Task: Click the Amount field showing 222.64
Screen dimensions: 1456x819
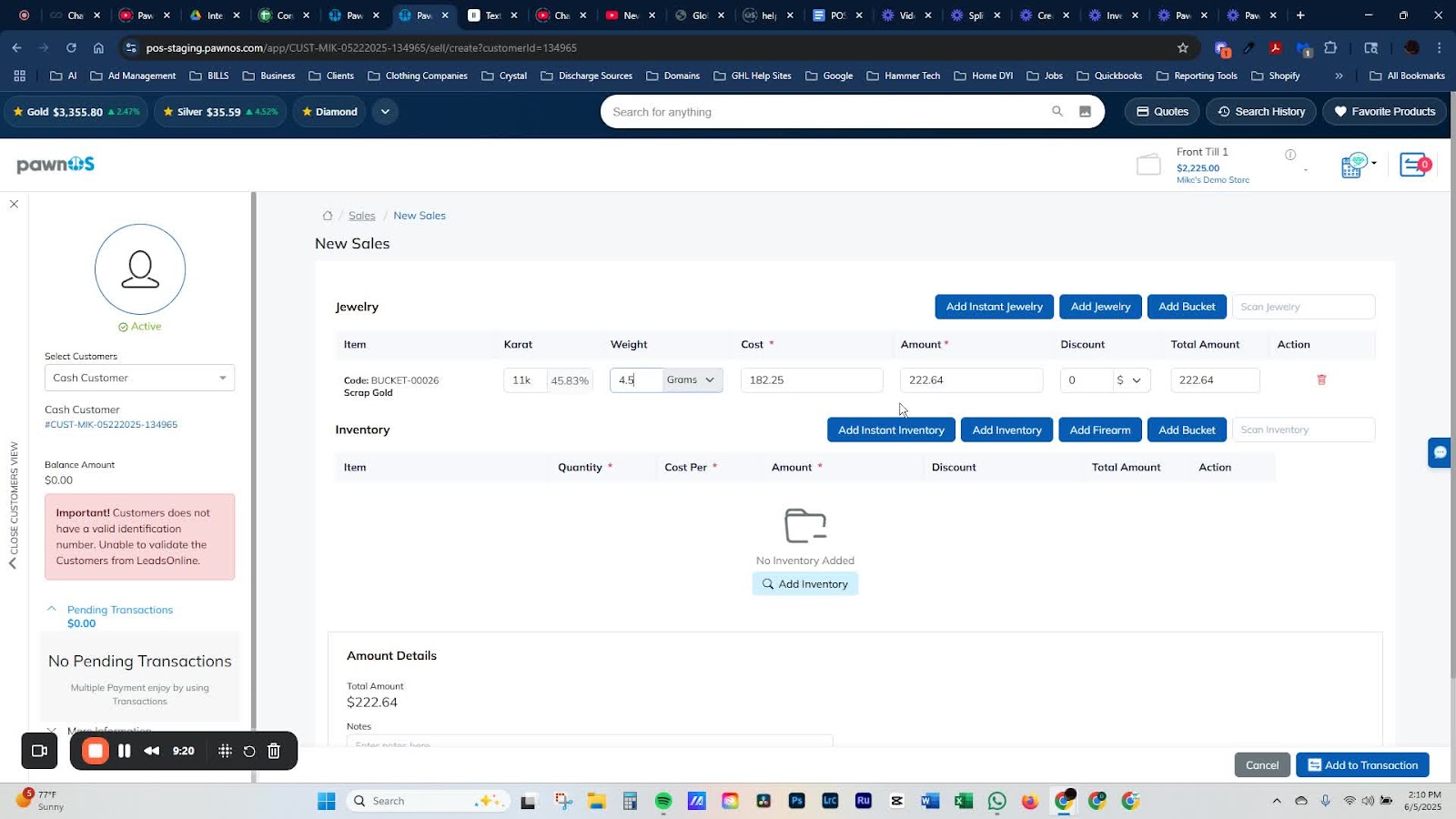Action: pos(971,380)
